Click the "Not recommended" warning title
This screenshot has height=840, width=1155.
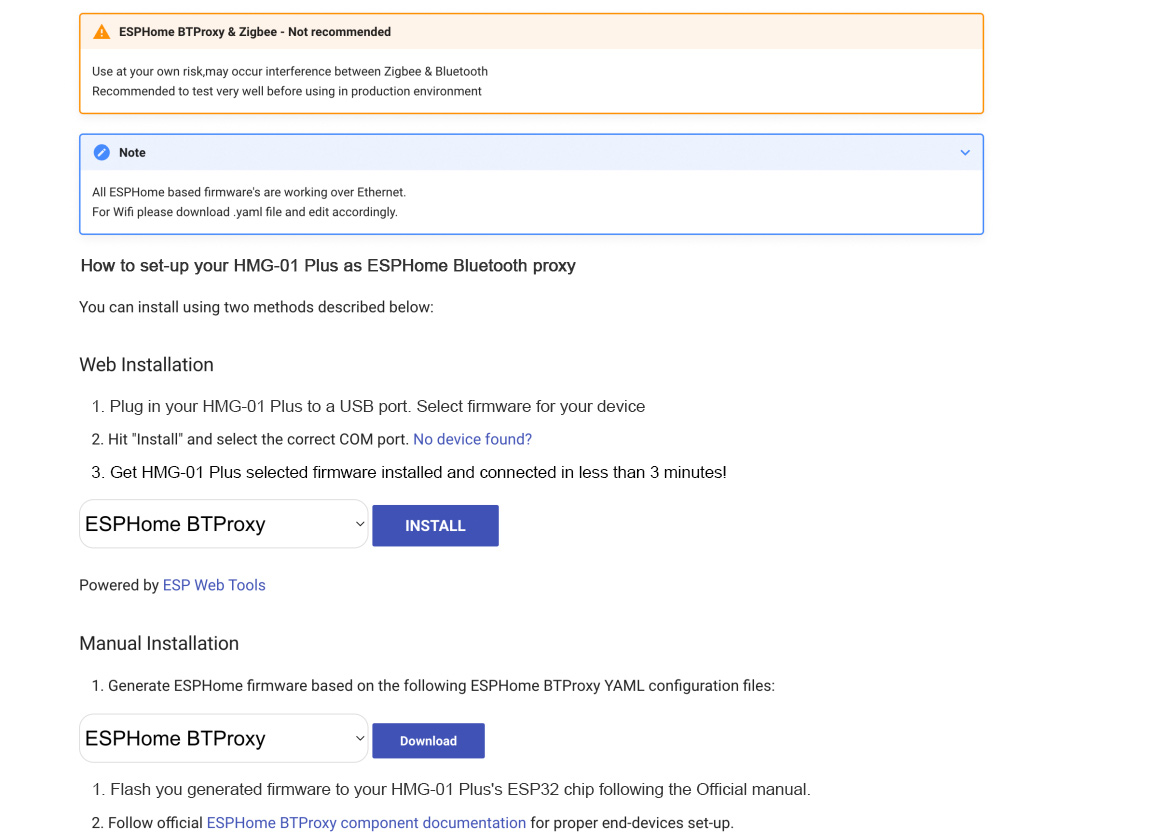(254, 32)
